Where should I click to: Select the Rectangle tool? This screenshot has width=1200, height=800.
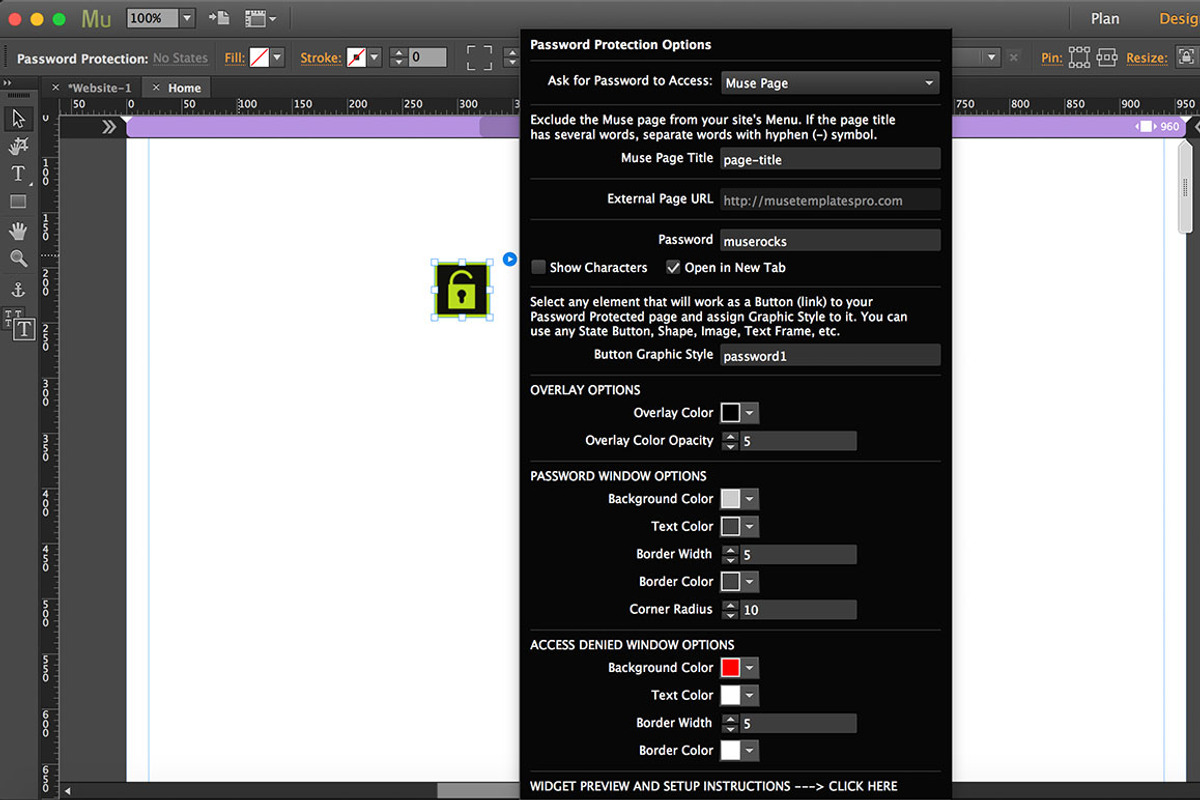[18, 202]
